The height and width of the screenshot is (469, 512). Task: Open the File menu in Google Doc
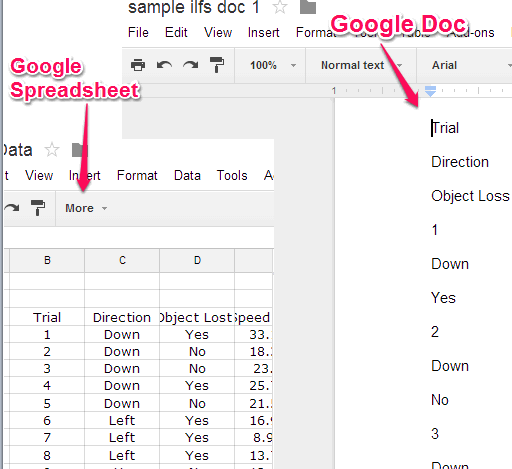[x=138, y=33]
